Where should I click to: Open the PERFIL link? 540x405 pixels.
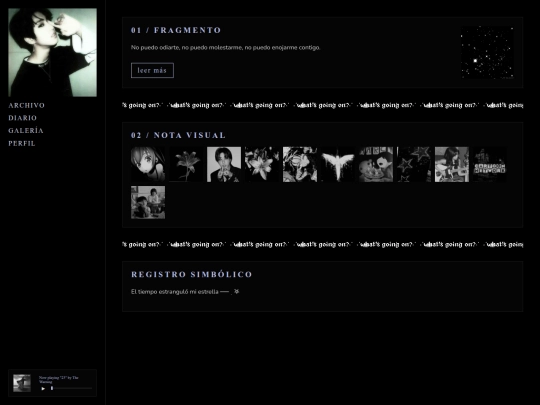22,143
